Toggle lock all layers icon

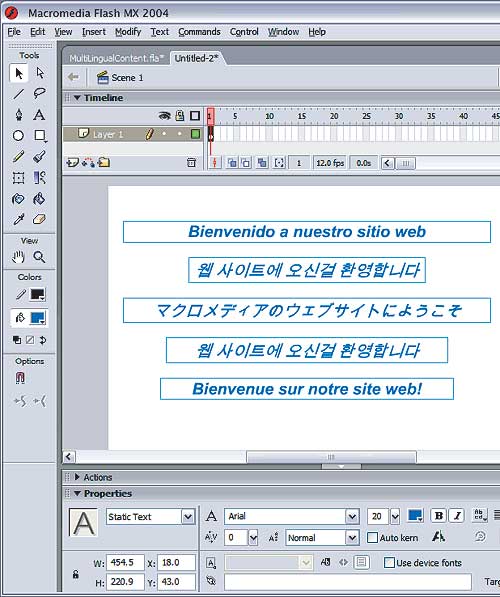click(x=180, y=116)
